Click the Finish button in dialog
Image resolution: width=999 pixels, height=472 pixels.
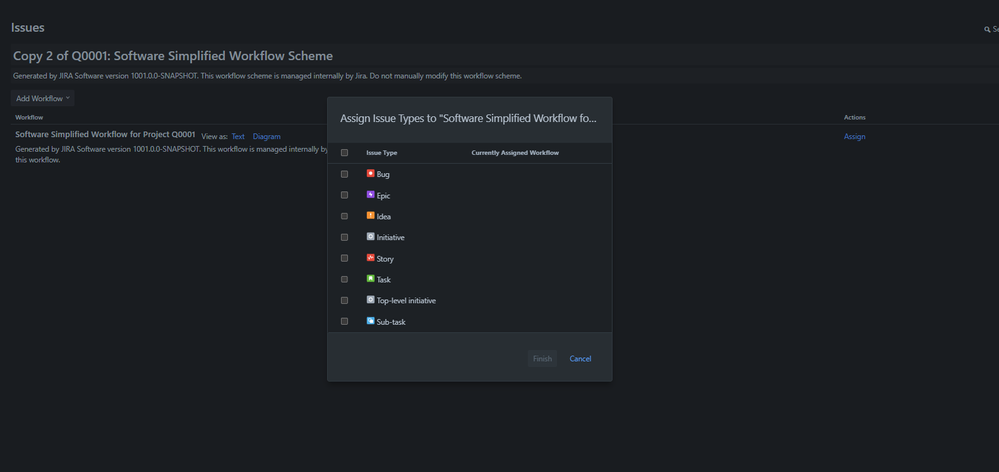tap(542, 359)
